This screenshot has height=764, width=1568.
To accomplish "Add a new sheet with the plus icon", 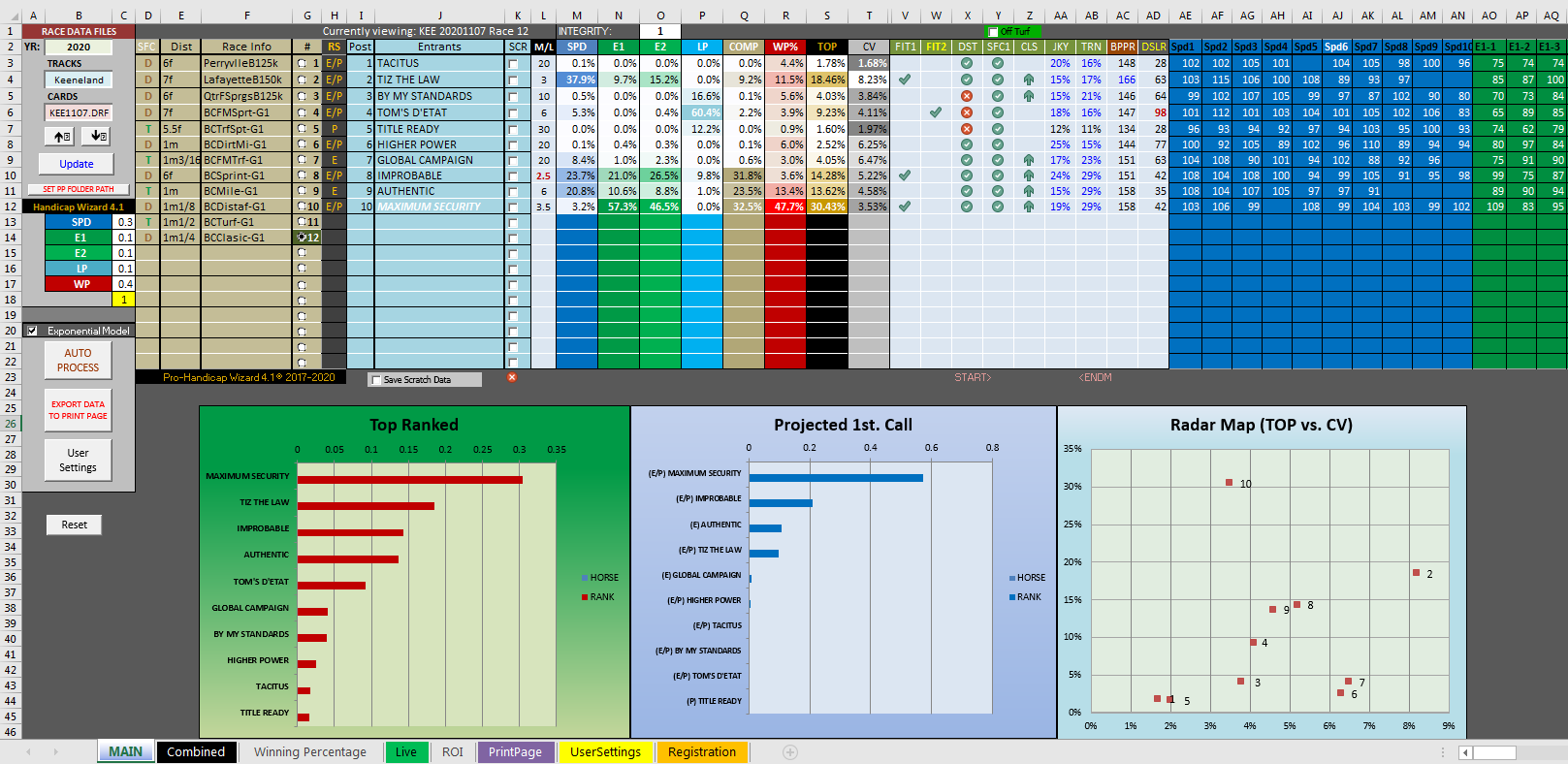I will pyautogui.click(x=790, y=752).
